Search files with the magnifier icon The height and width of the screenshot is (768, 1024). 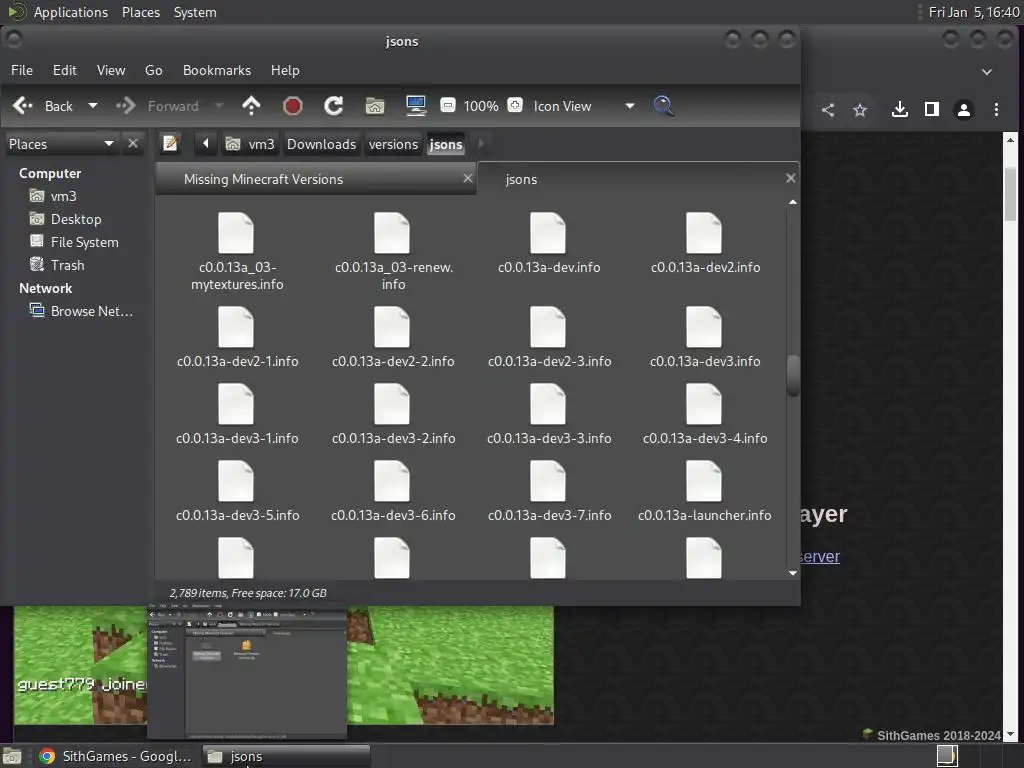tap(663, 106)
